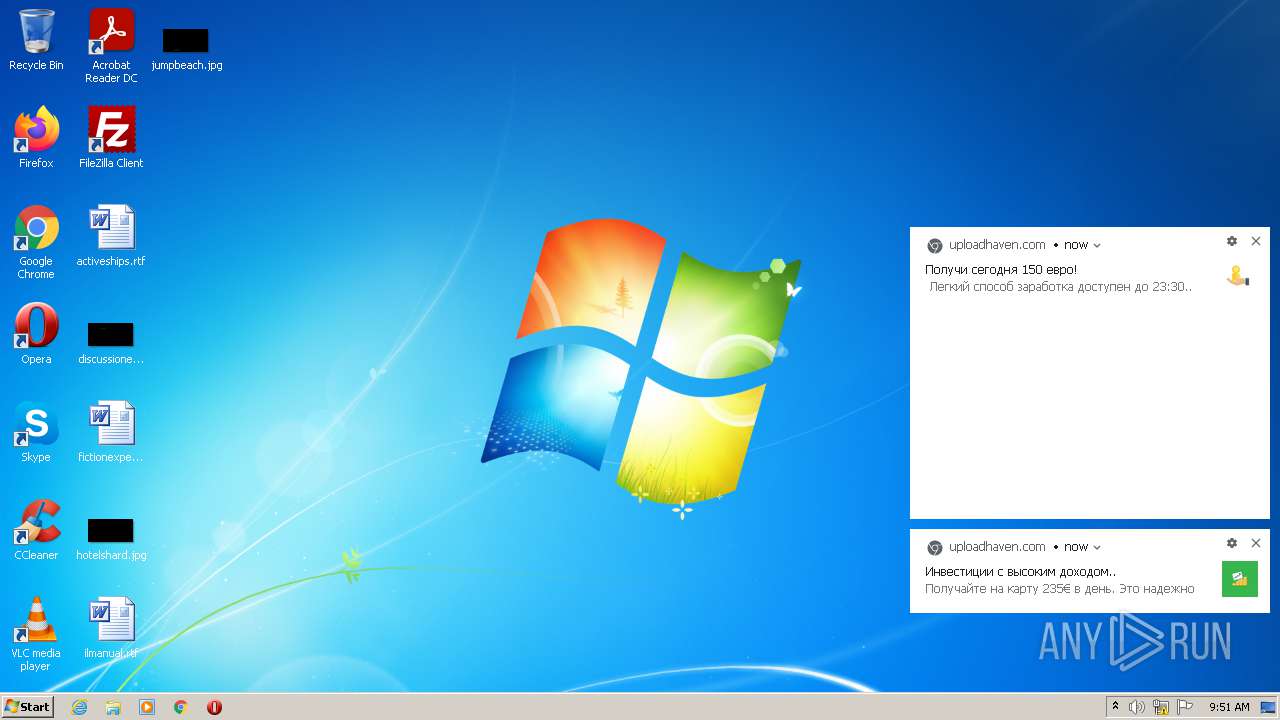The image size is (1280, 720).
Task: Launch CCleaner desktop shortcut
Action: click(36, 529)
